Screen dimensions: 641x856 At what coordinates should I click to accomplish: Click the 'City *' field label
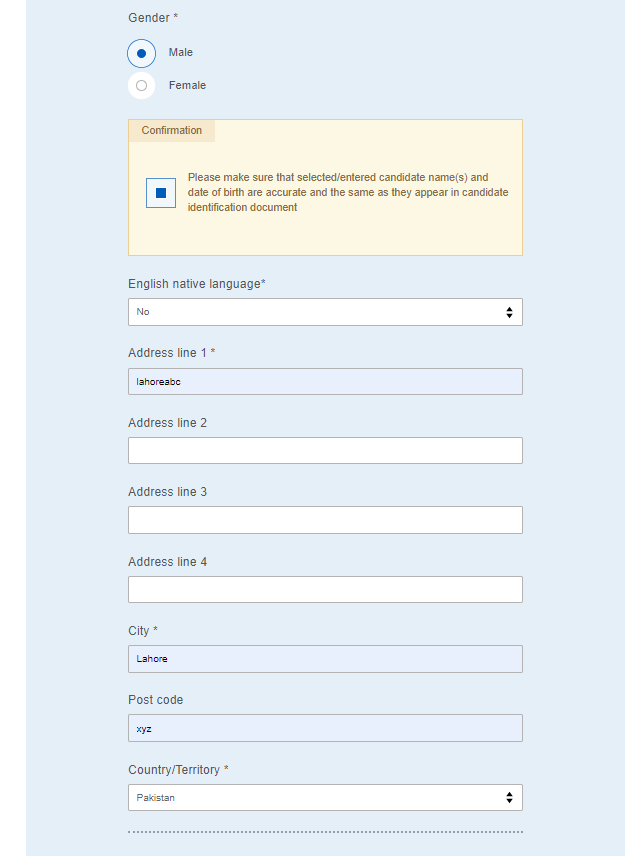click(143, 631)
